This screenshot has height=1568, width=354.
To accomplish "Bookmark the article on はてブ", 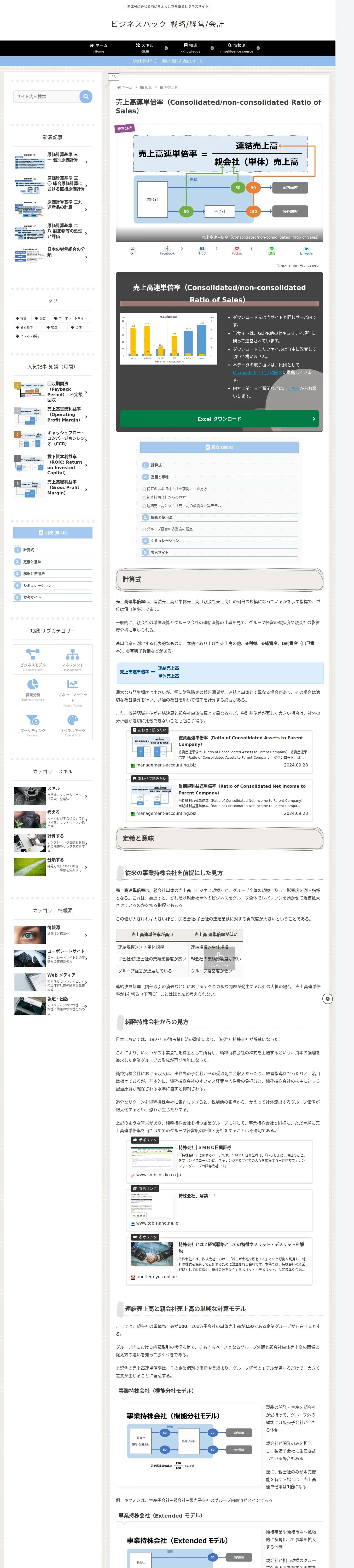I will click(202, 250).
